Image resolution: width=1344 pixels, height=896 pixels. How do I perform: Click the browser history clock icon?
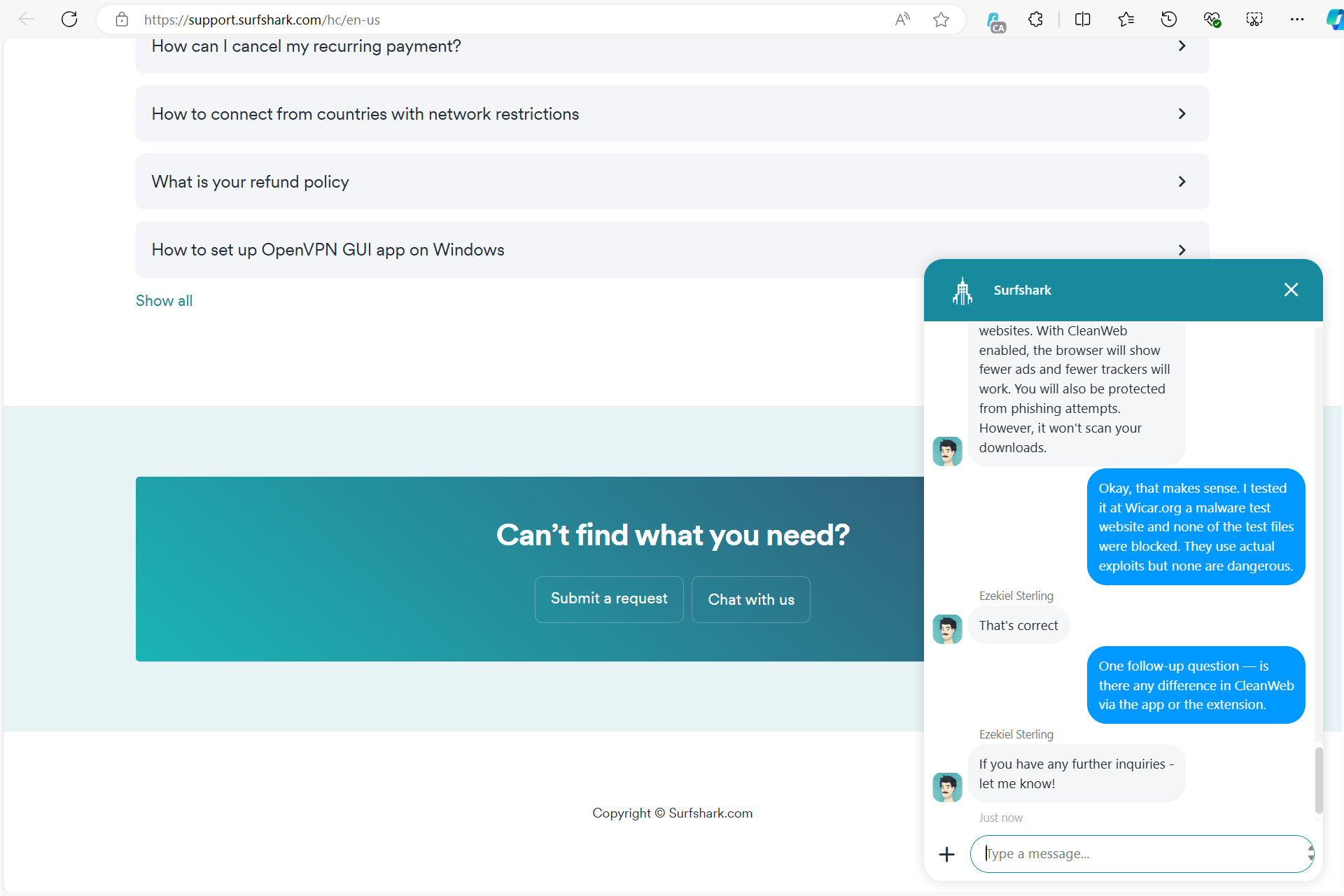click(1169, 19)
